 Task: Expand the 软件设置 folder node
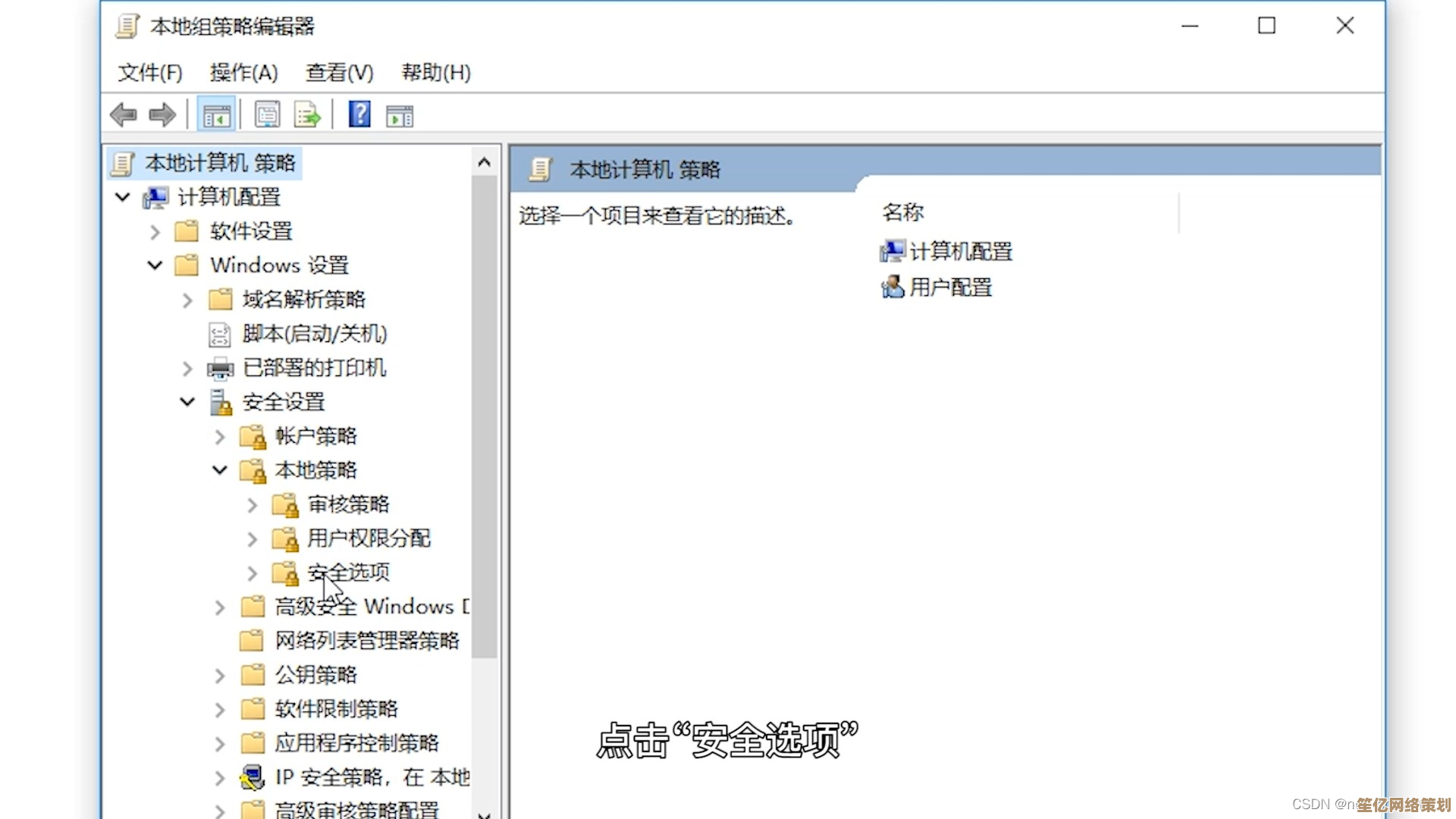coord(155,232)
